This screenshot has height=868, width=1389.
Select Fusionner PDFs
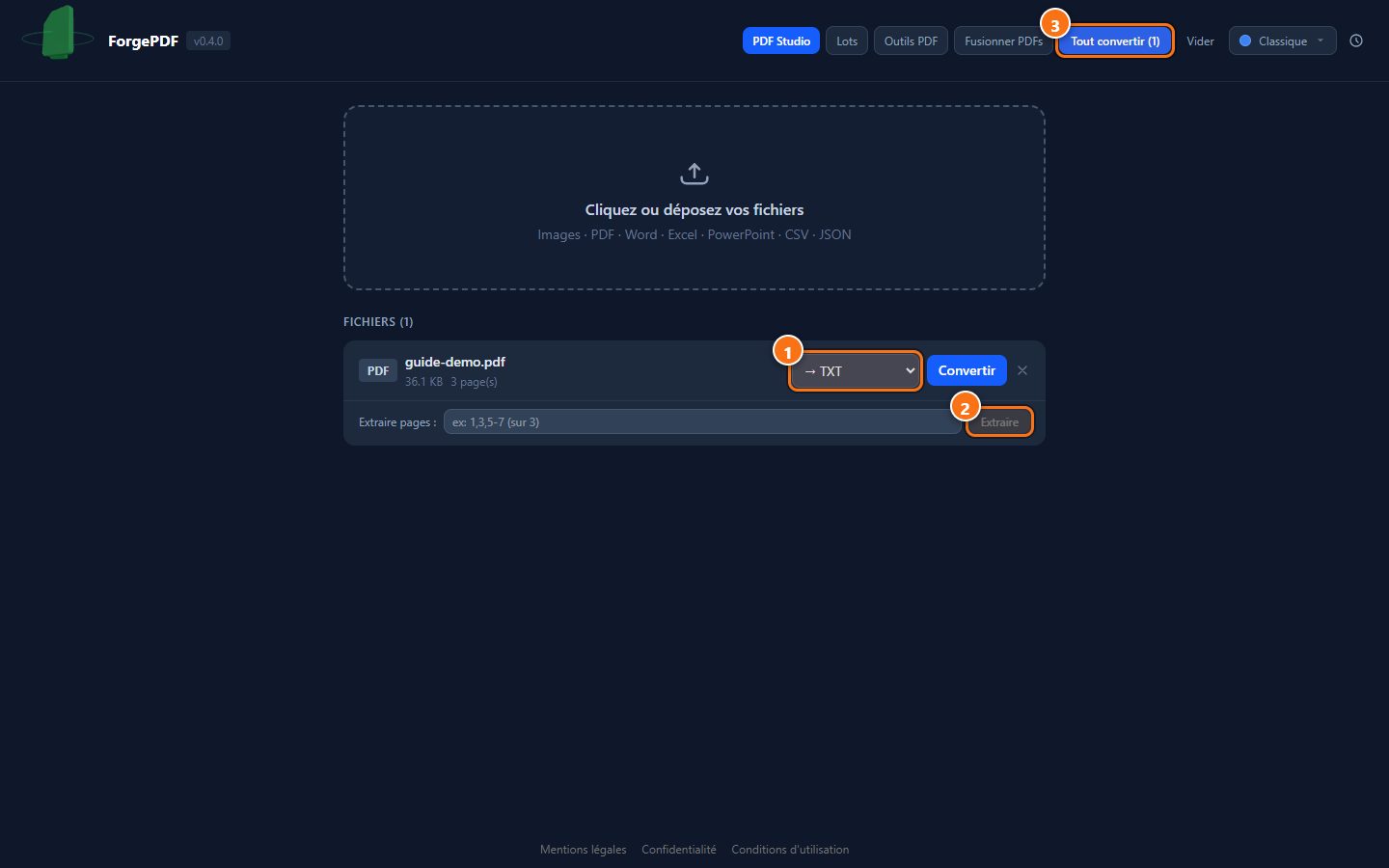(x=1003, y=41)
